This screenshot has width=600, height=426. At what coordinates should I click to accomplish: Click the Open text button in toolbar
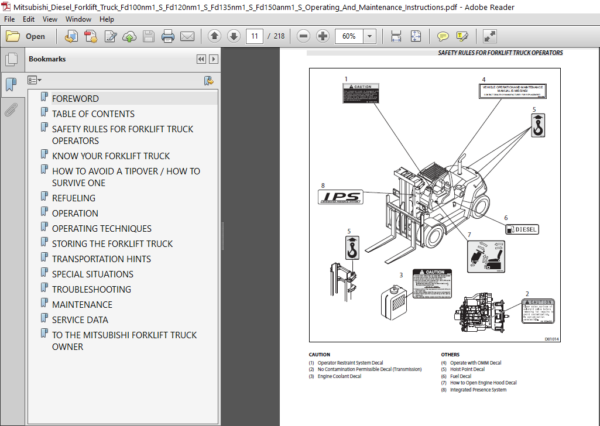point(35,36)
